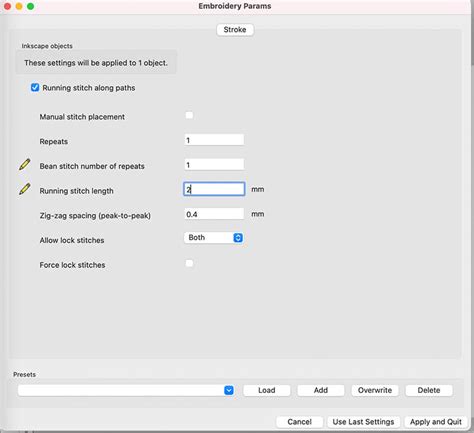Screen dimensions: 474x433
Task: Add a new preset
Action: tap(321, 390)
